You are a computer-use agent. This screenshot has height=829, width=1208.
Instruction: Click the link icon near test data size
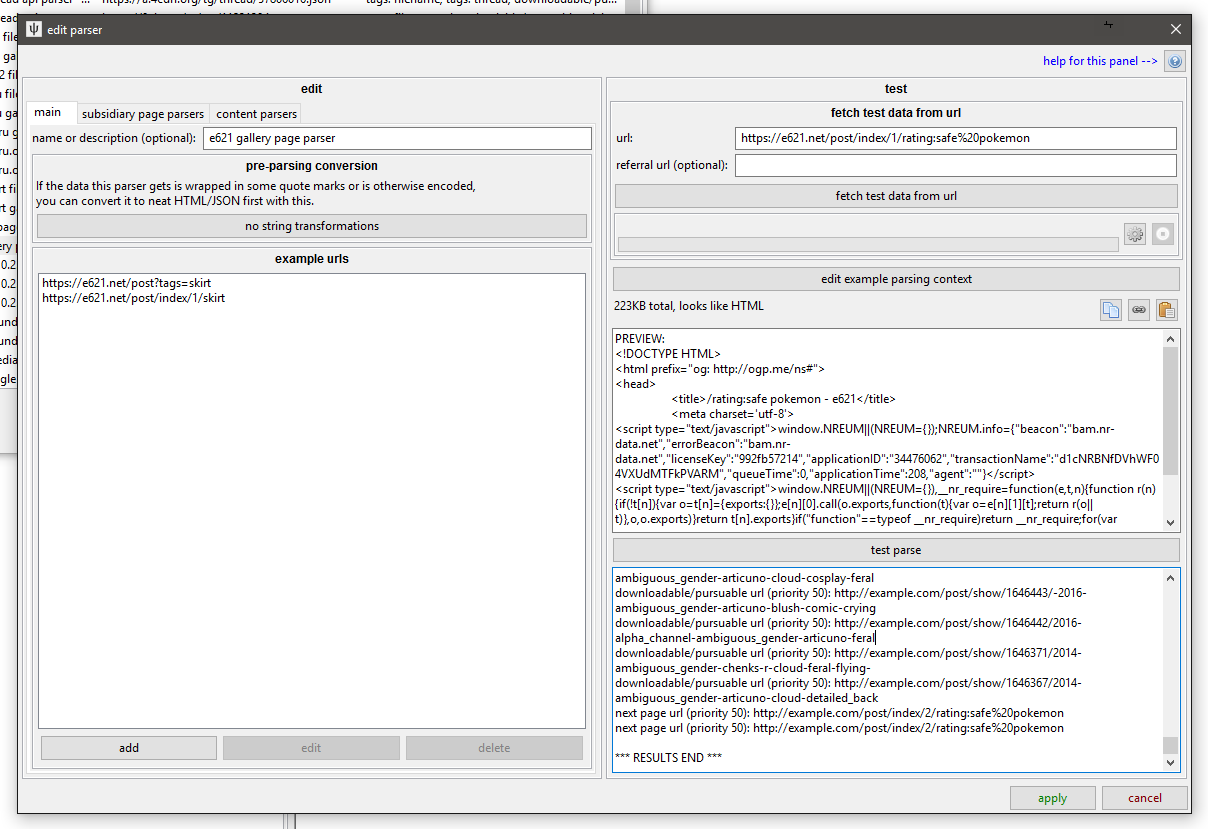tap(1138, 310)
